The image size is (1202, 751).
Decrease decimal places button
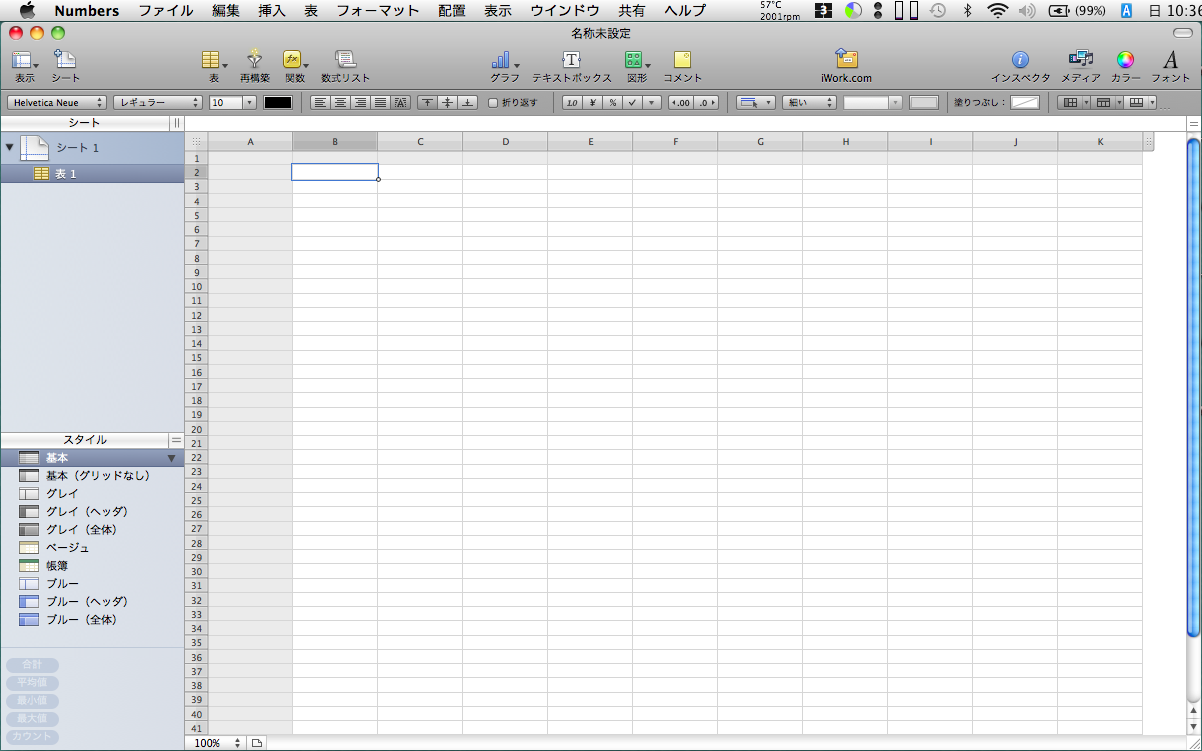[681, 102]
